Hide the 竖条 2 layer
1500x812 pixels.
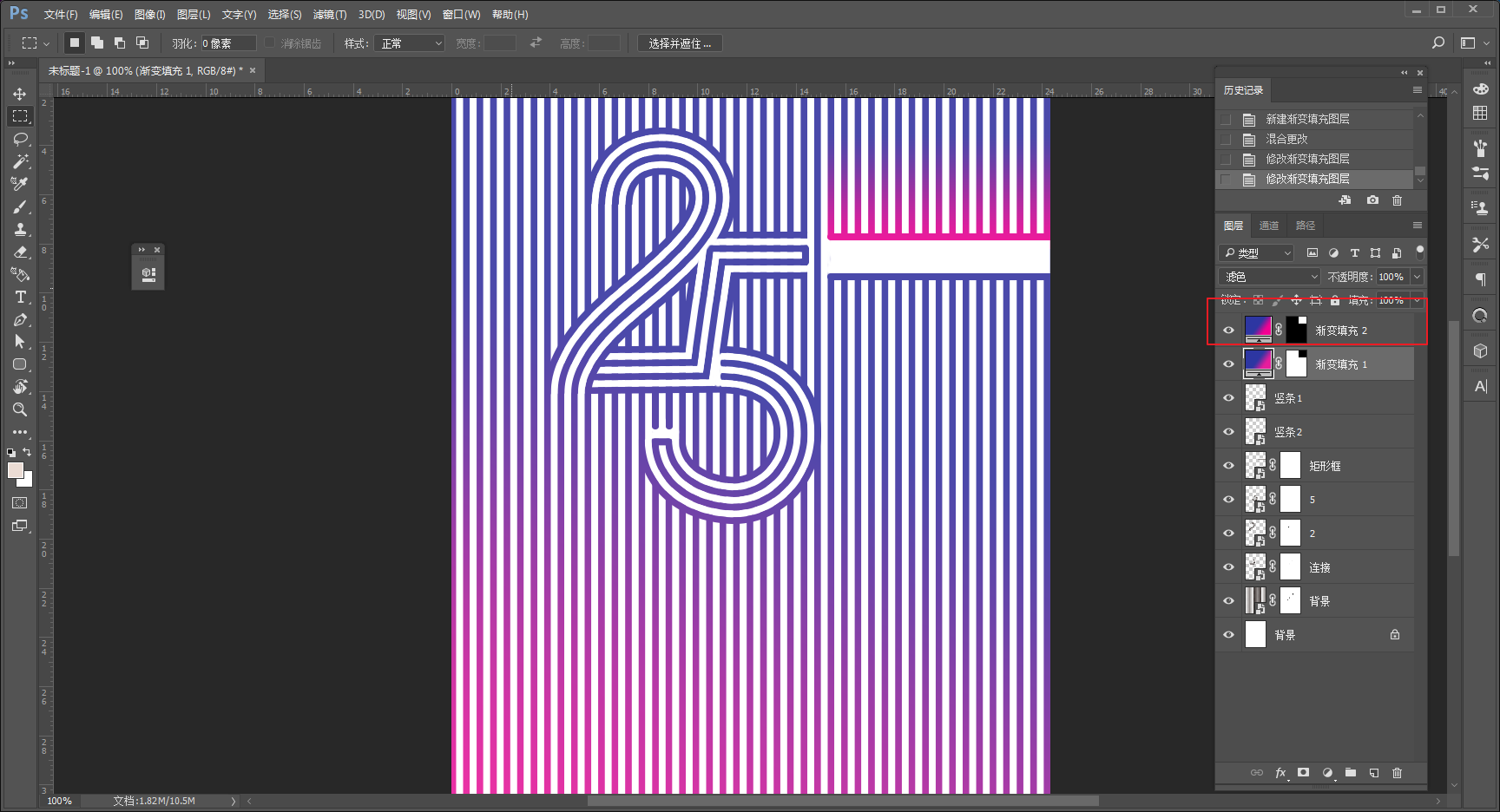pyautogui.click(x=1228, y=432)
